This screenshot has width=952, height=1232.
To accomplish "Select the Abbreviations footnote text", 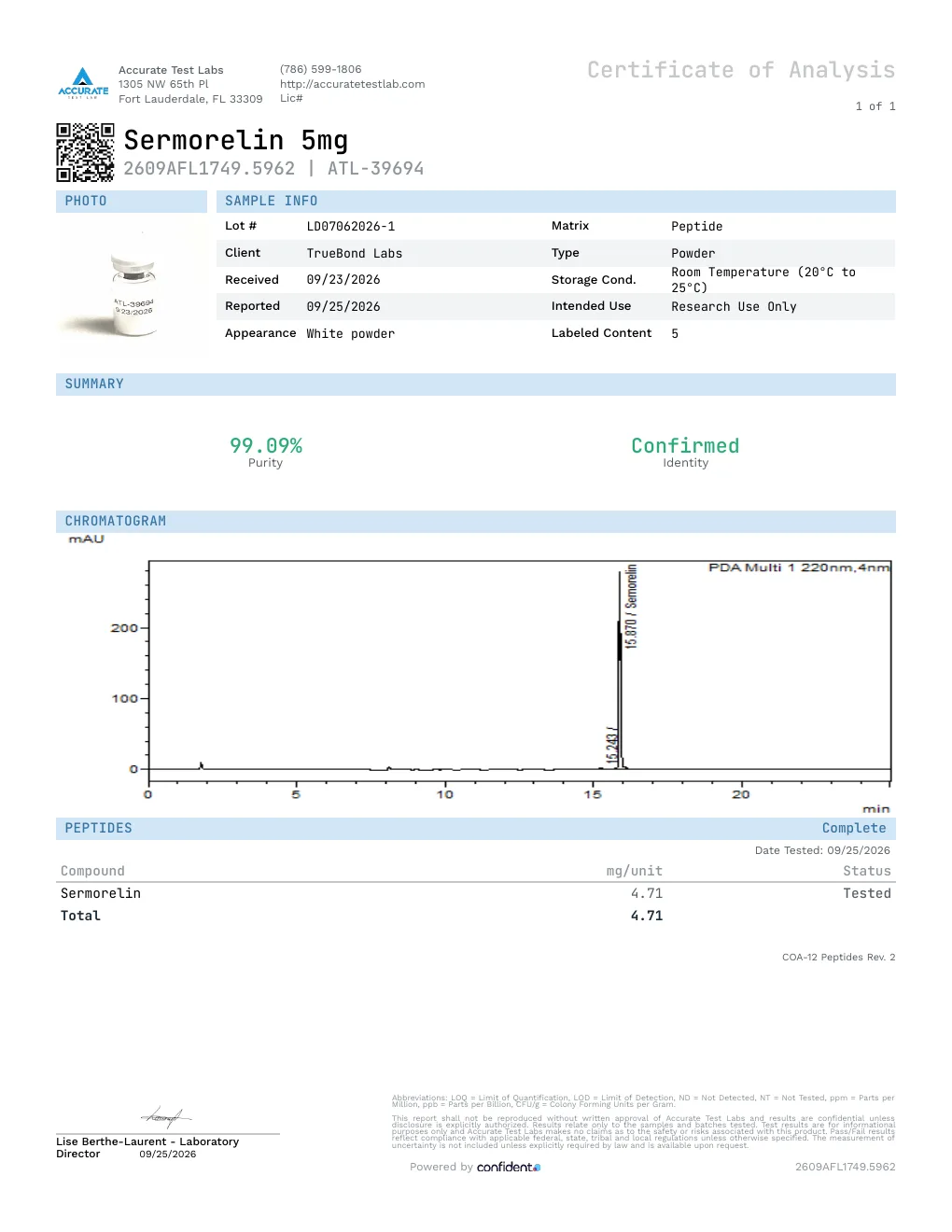I will click(643, 1101).
